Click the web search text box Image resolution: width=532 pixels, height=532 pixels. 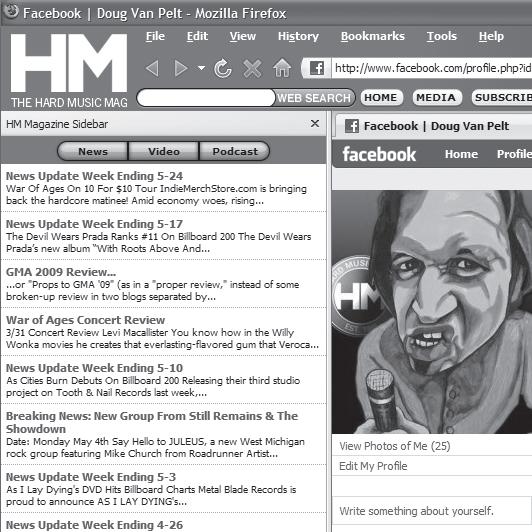tap(206, 98)
